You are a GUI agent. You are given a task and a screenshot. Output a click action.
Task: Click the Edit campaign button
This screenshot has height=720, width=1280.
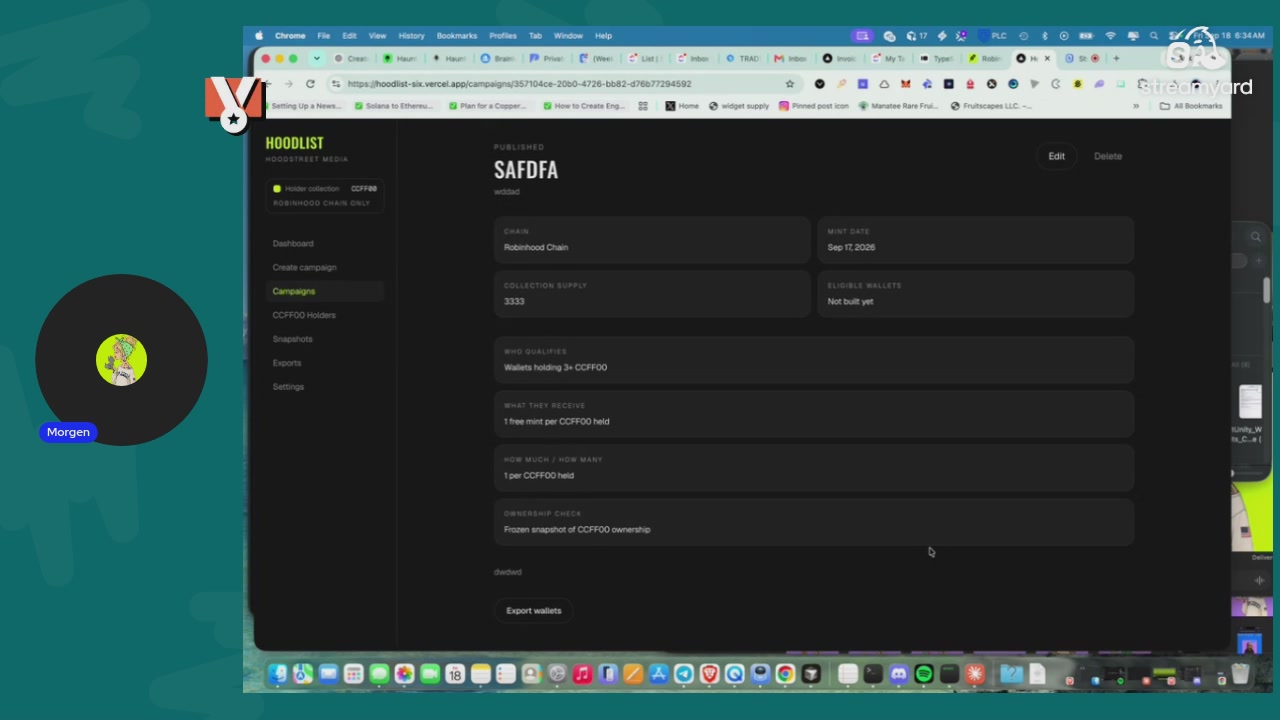click(1056, 156)
